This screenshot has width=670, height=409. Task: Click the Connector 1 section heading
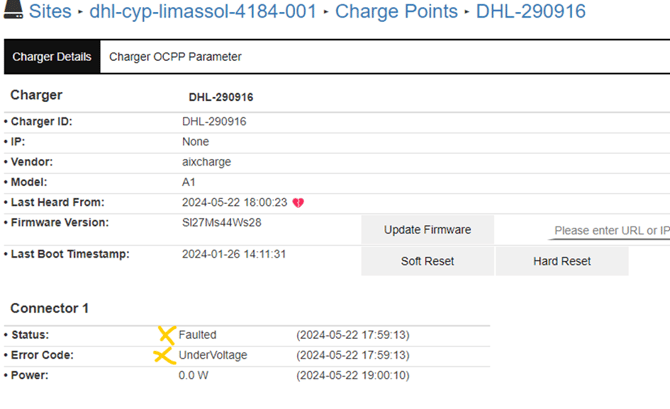click(50, 308)
